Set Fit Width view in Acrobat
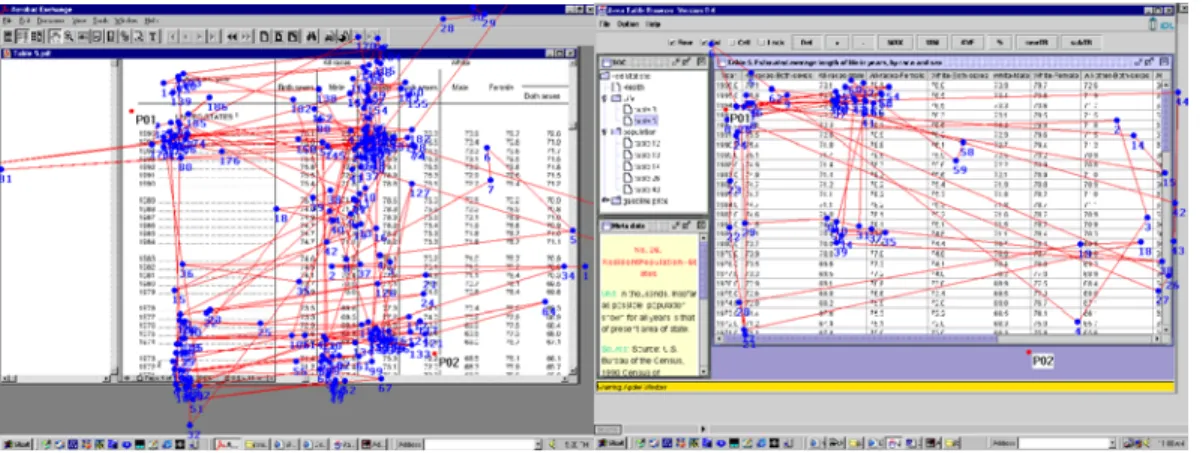 click(293, 37)
